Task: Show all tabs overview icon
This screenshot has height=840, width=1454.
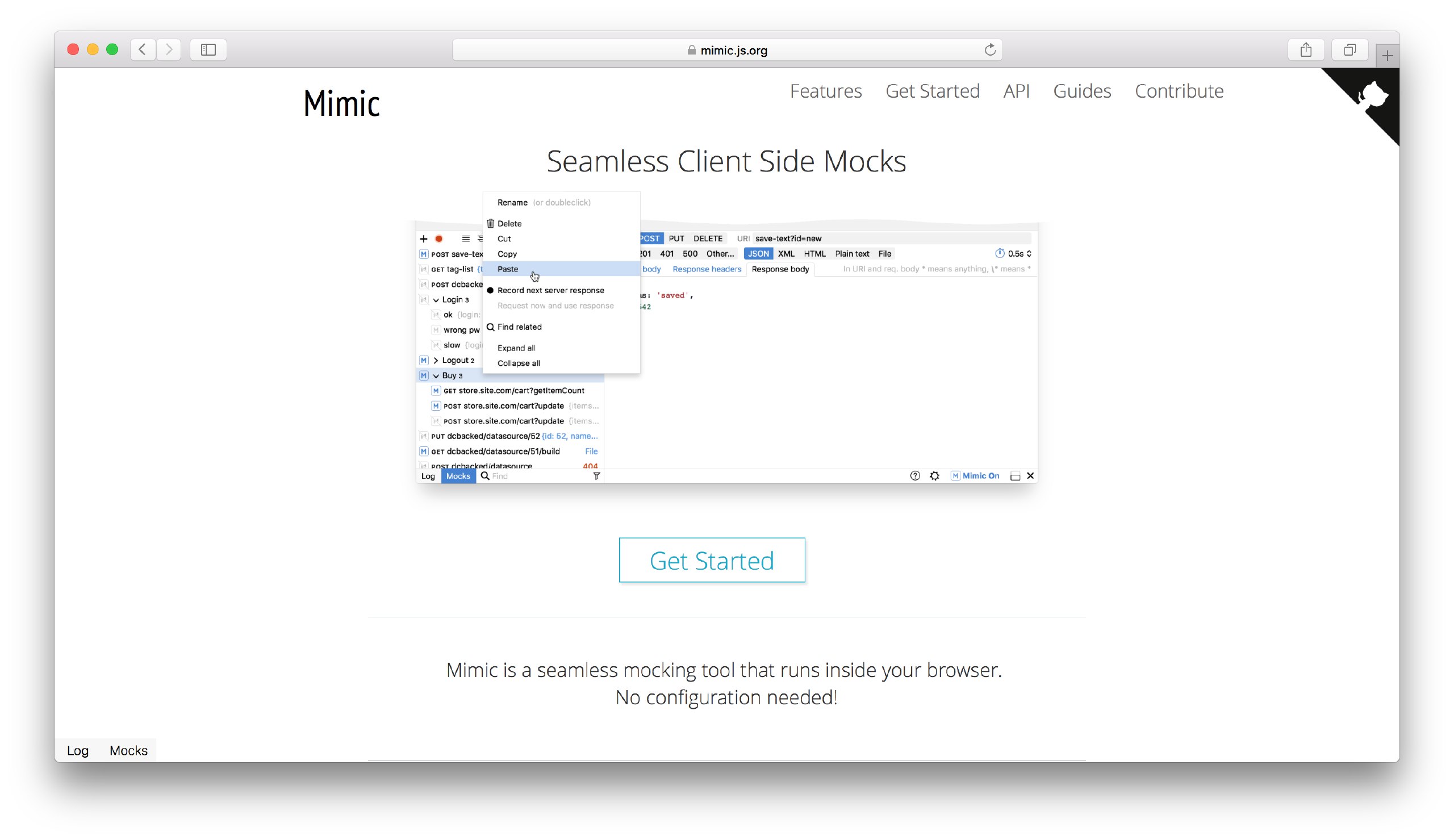Action: coord(1349,49)
